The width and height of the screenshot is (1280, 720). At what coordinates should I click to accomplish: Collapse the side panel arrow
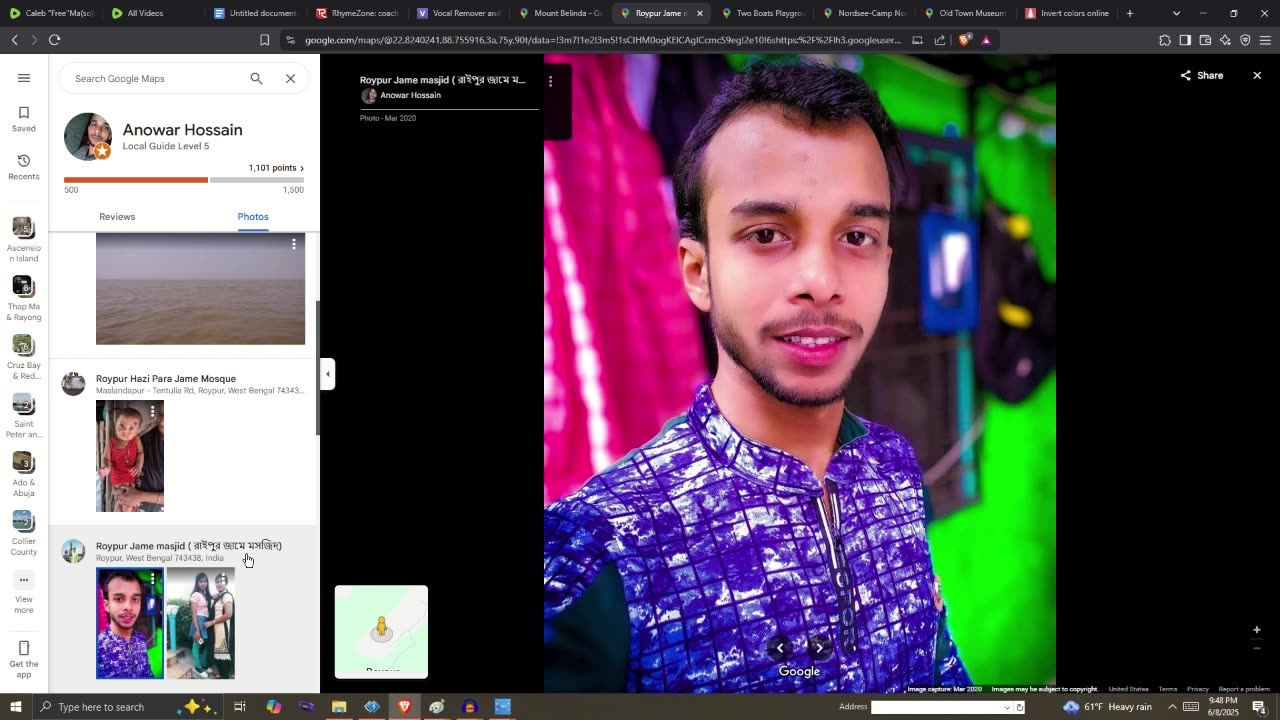327,374
